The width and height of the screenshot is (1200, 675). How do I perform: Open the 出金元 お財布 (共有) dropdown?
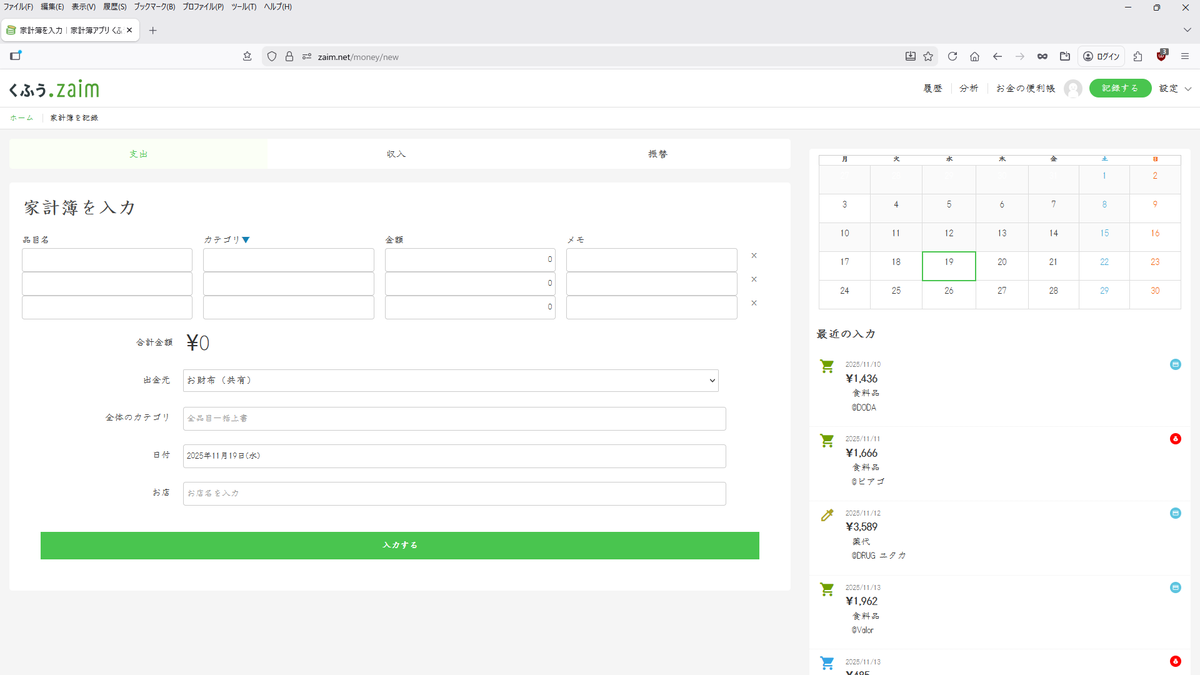[x=451, y=380]
